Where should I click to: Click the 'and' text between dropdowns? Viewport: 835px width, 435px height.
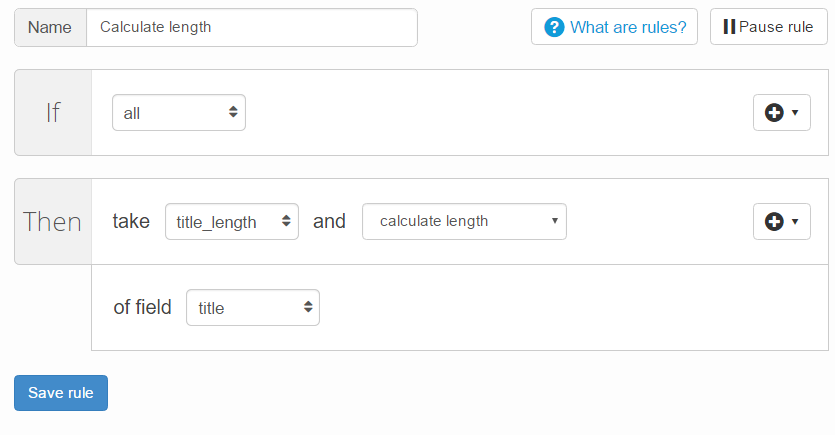(x=330, y=222)
